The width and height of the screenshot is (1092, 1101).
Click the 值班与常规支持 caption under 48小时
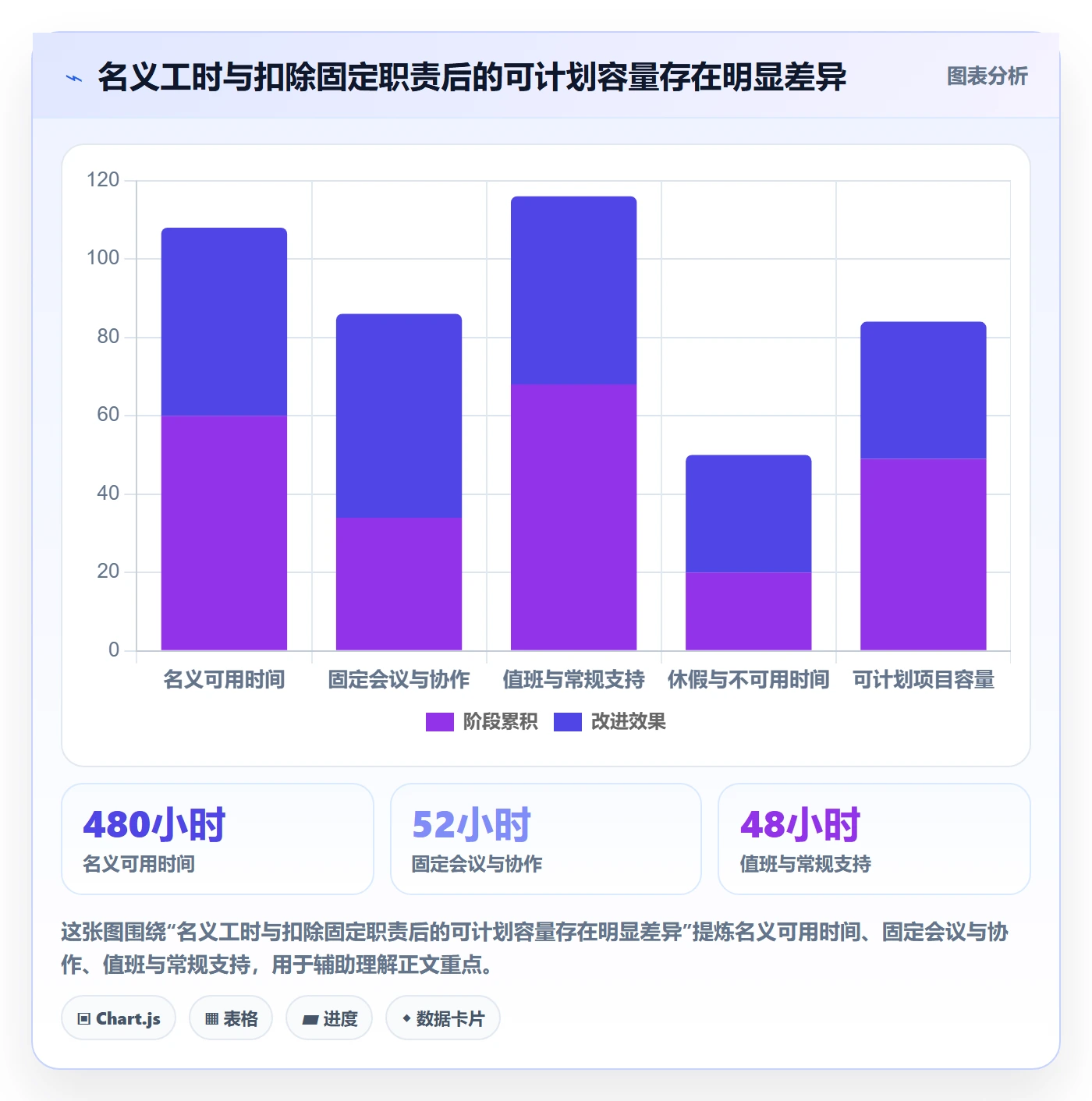click(805, 864)
